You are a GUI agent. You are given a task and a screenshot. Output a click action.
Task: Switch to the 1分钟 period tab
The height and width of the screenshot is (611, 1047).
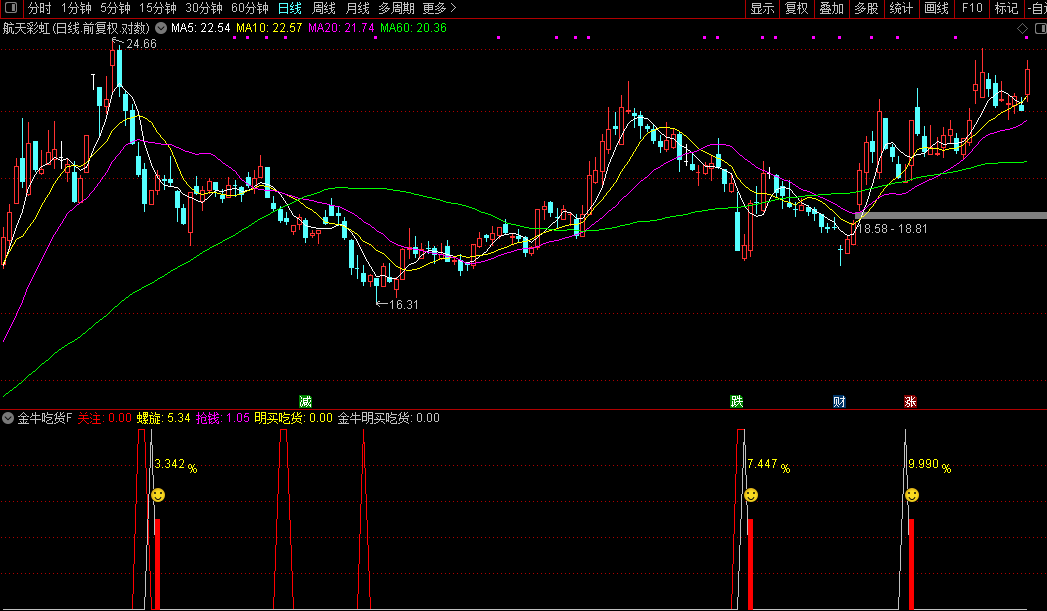coord(76,8)
